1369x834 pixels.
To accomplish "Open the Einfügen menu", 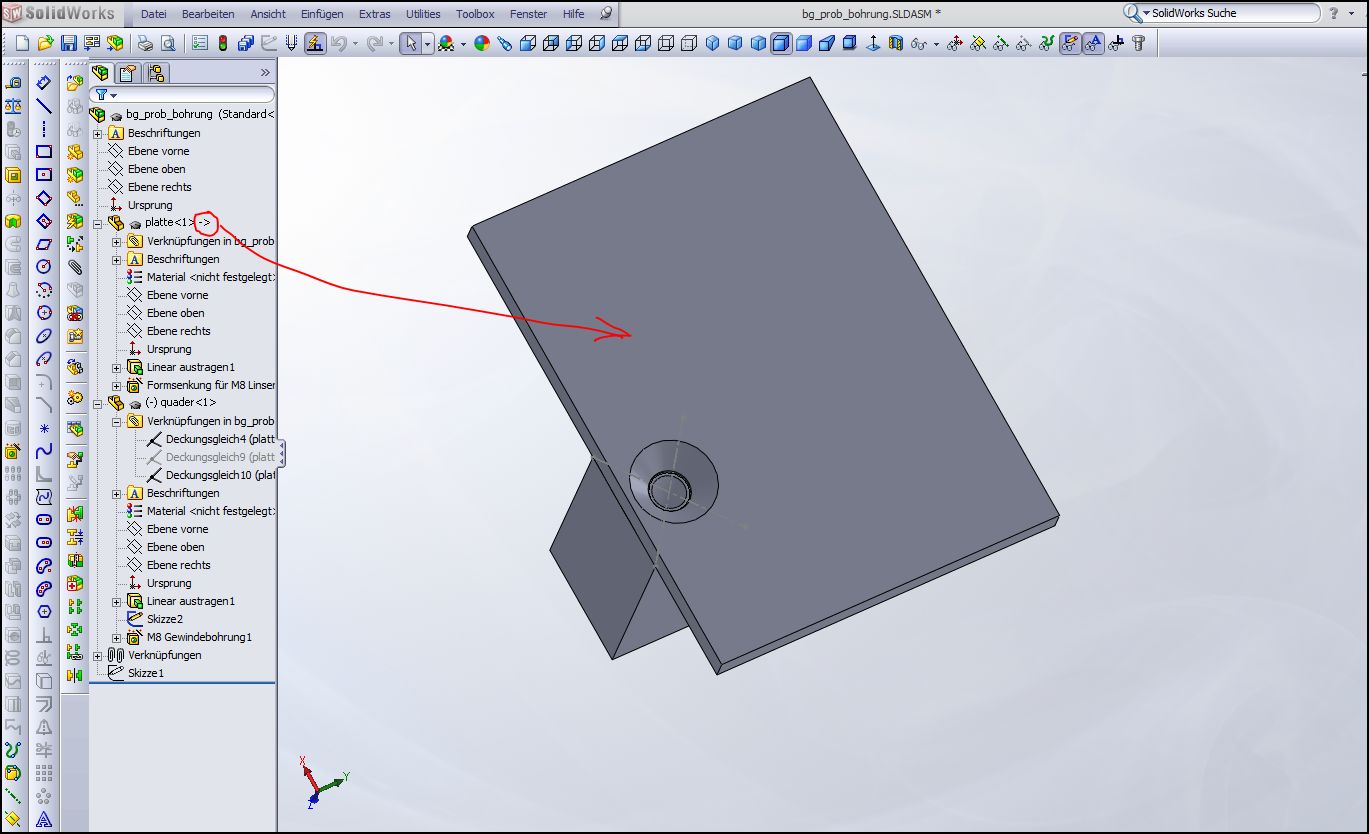I will tap(321, 14).
